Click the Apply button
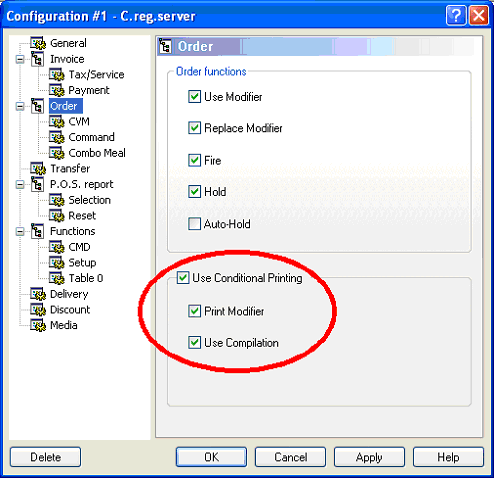 pos(369,457)
